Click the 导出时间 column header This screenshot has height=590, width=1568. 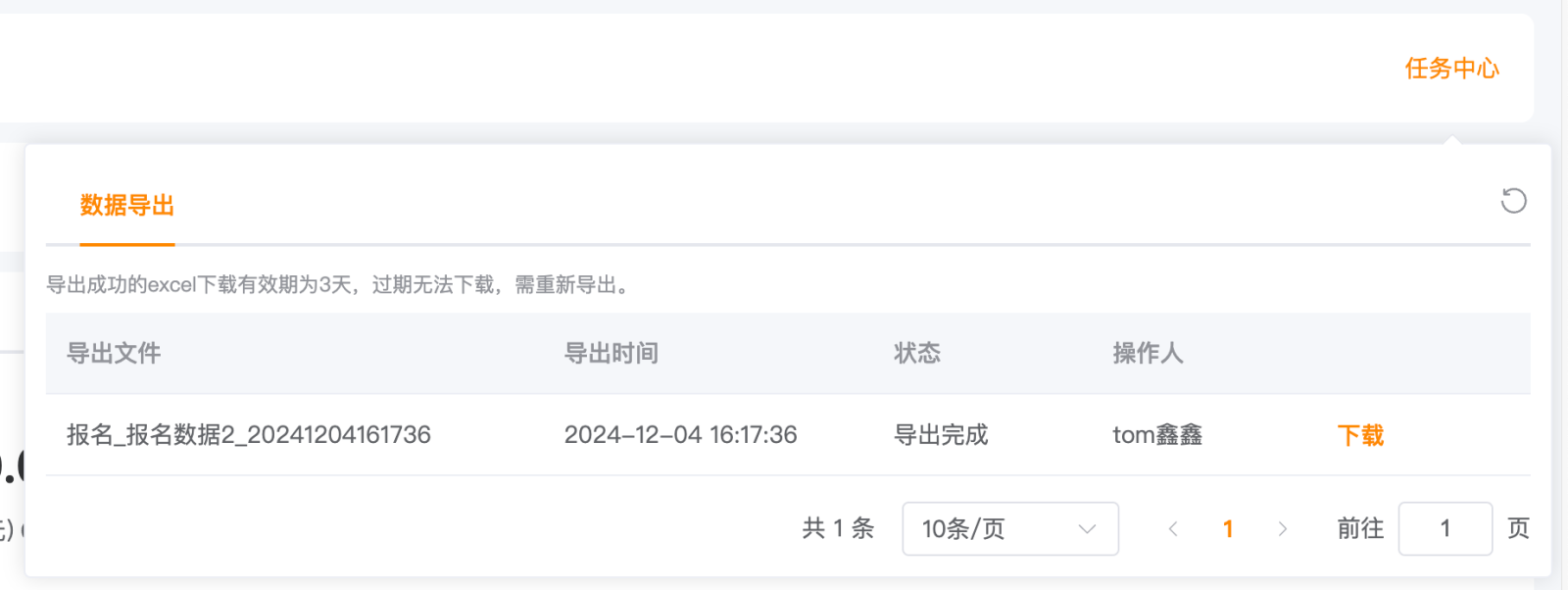[612, 354]
